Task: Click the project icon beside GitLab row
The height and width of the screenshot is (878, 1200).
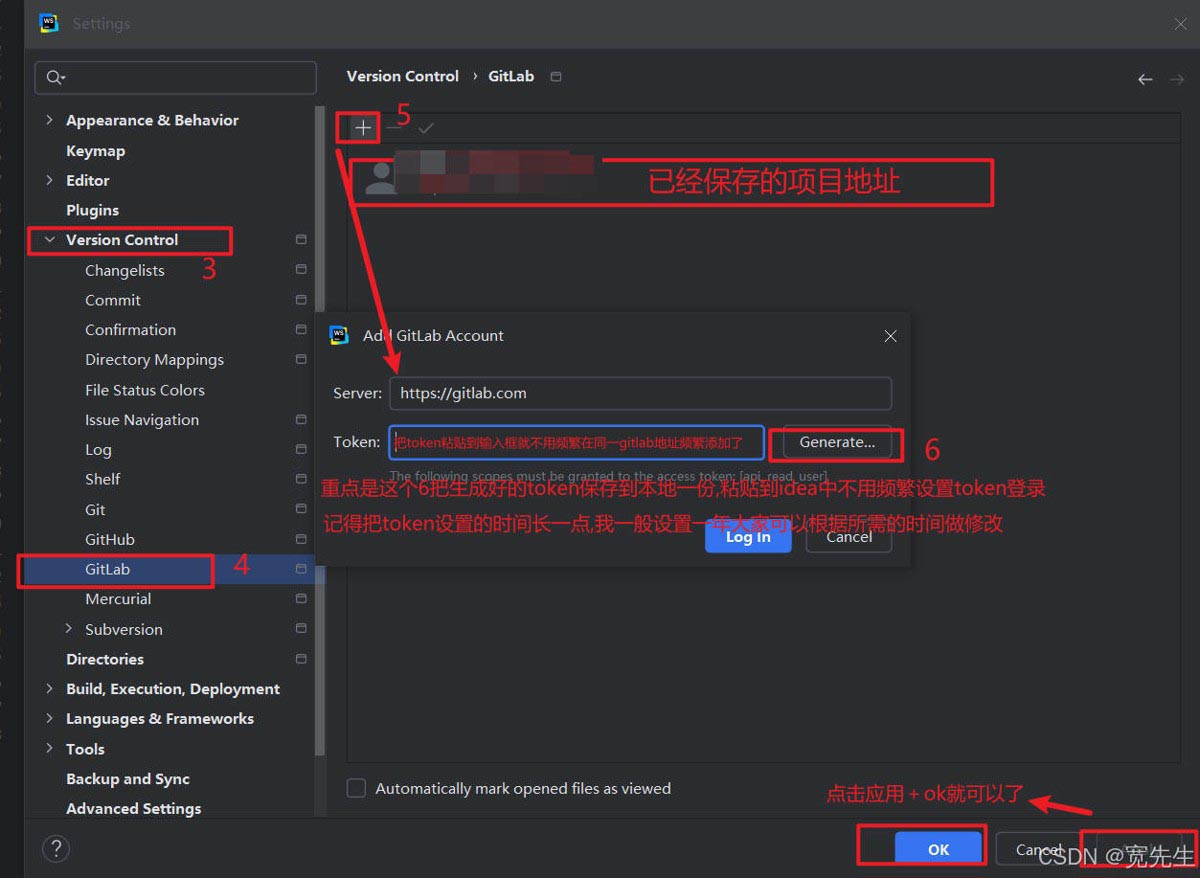Action: point(301,569)
